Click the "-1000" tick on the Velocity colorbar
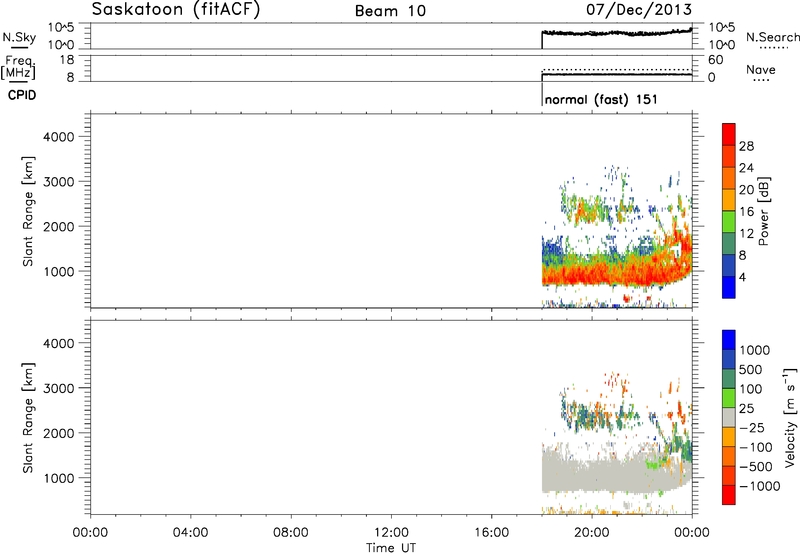 tap(760, 486)
